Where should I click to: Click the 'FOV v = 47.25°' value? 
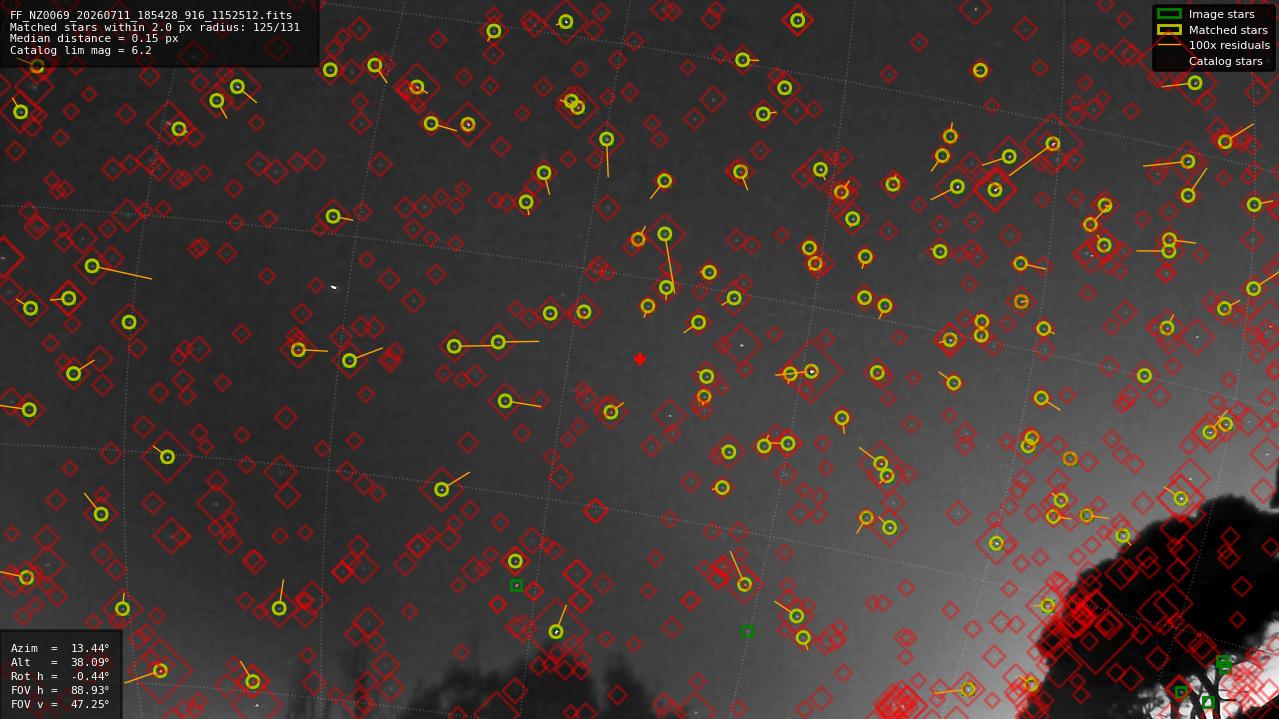(x=60, y=705)
